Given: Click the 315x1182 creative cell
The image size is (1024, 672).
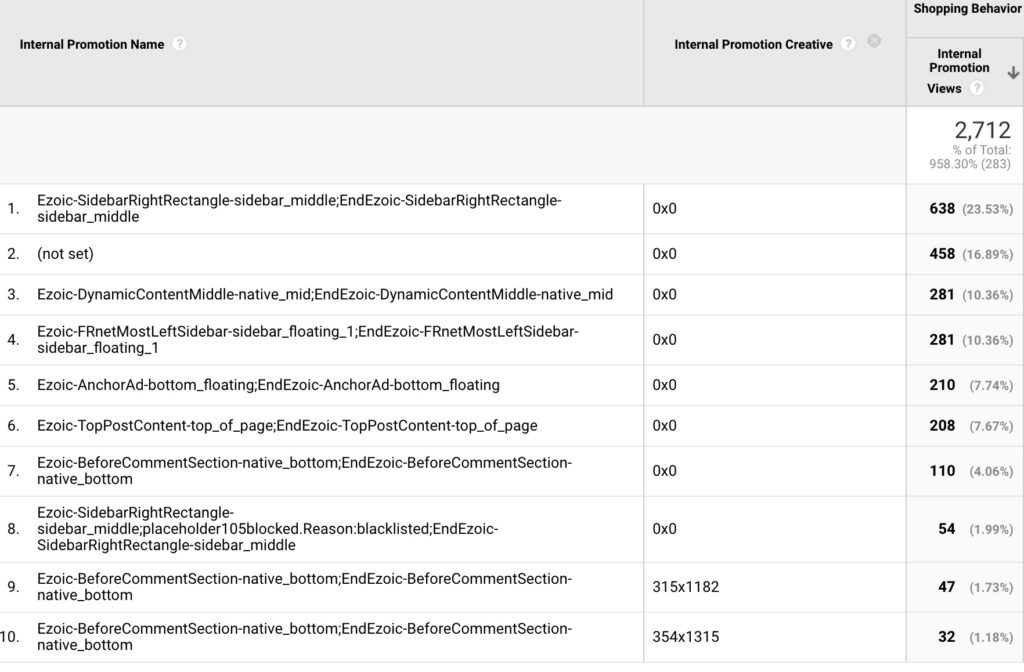Looking at the screenshot, I should pyautogui.click(x=686, y=587).
